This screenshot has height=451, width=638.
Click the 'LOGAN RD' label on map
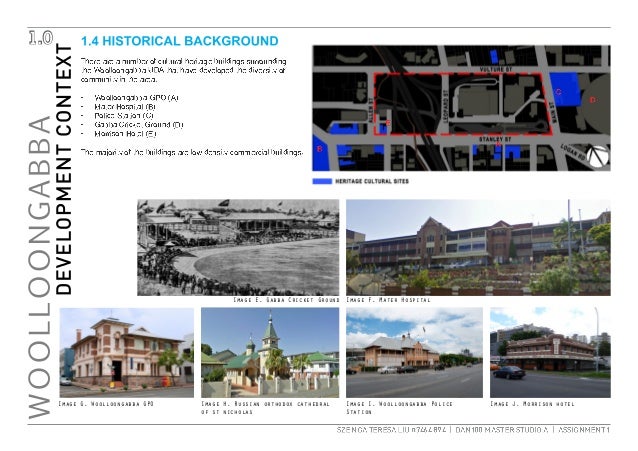[x=575, y=153]
